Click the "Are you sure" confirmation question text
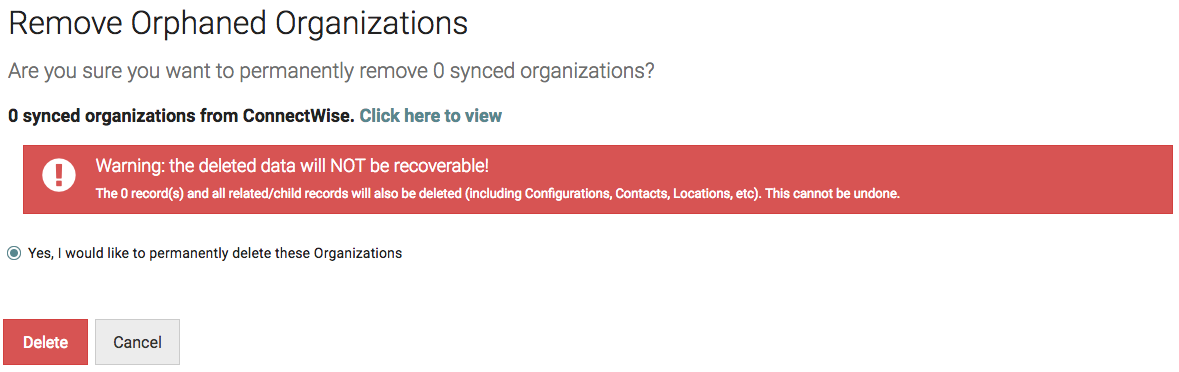 pos(331,72)
